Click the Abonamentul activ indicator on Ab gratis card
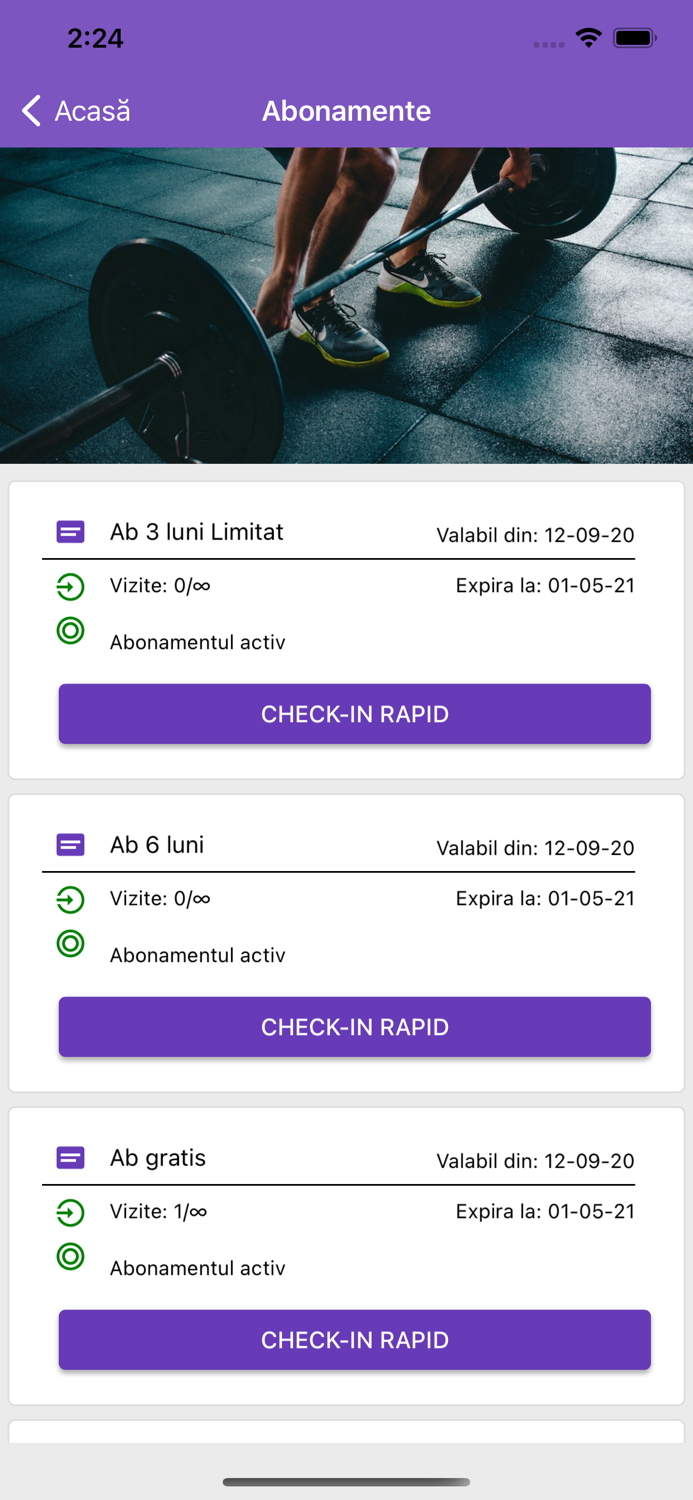The height and width of the screenshot is (1500, 693). pyautogui.click(x=69, y=1257)
